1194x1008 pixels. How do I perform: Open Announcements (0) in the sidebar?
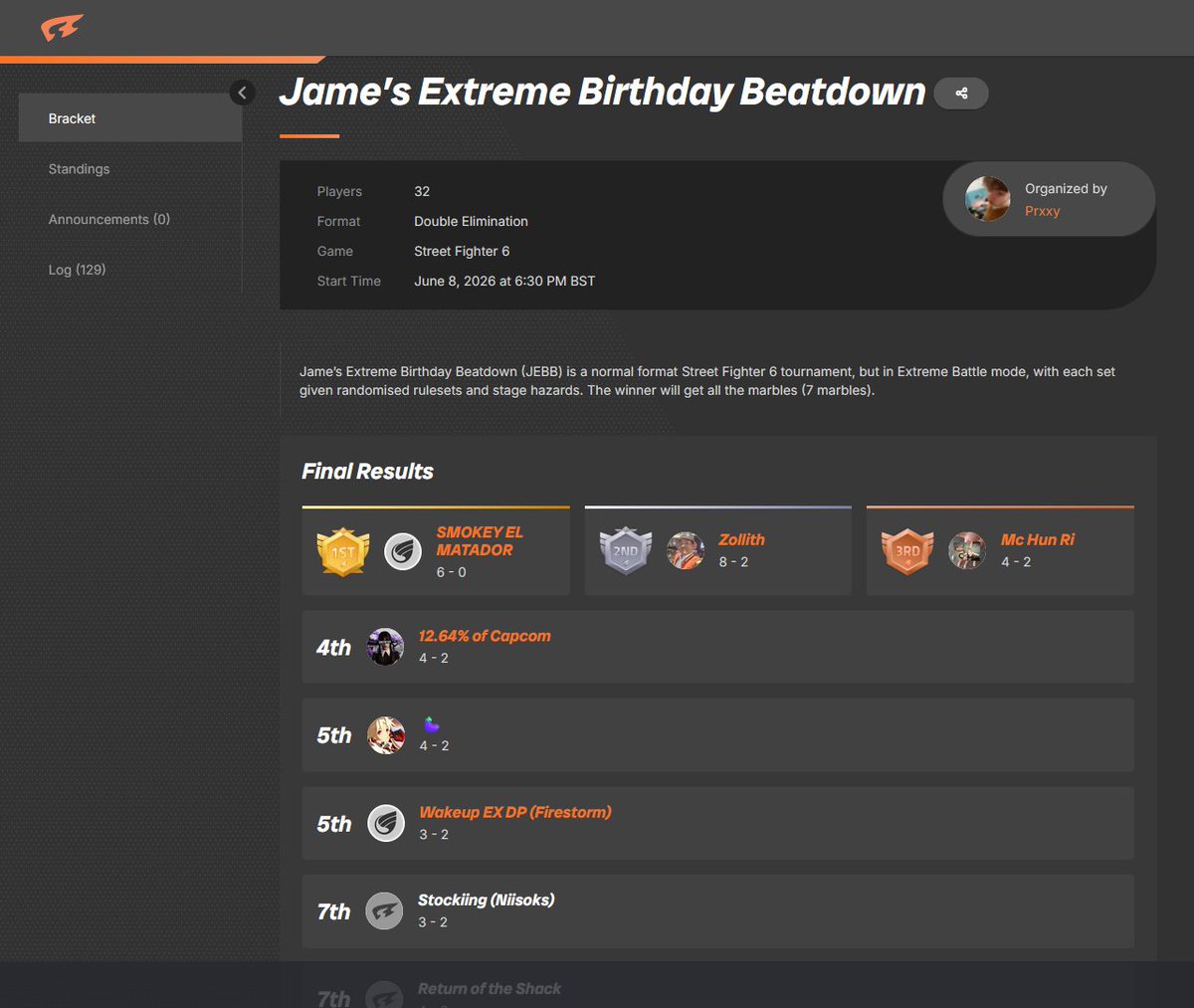coord(109,219)
